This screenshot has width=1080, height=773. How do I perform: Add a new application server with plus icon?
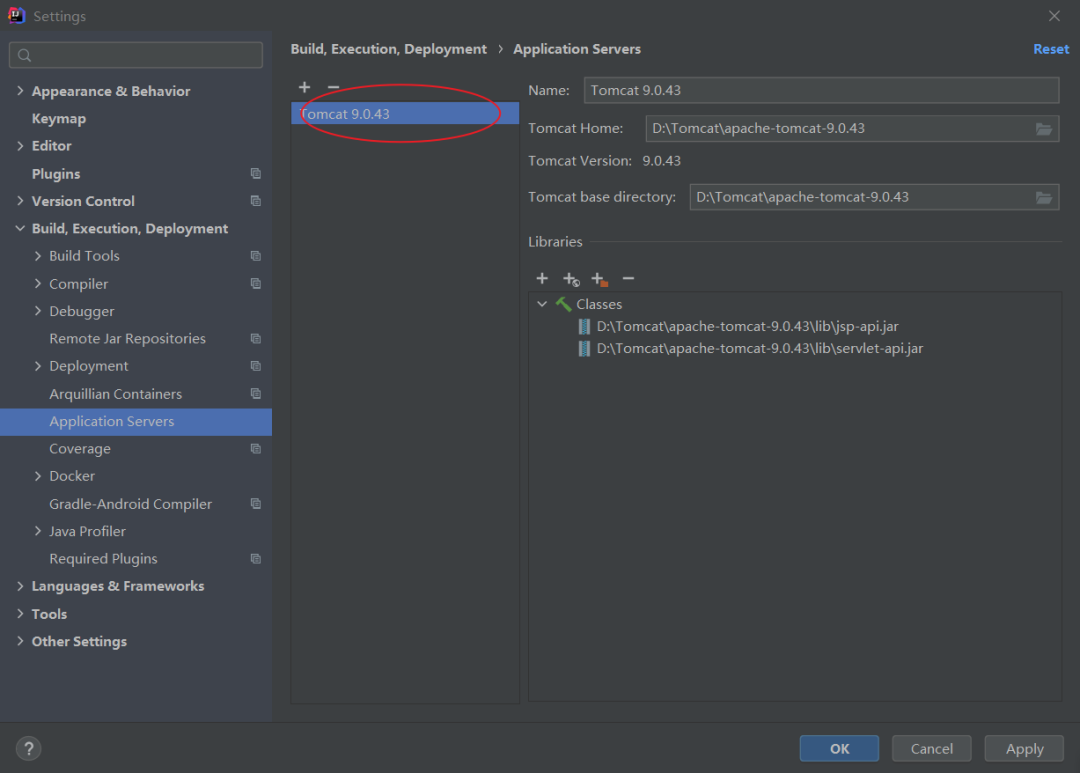(x=304, y=87)
